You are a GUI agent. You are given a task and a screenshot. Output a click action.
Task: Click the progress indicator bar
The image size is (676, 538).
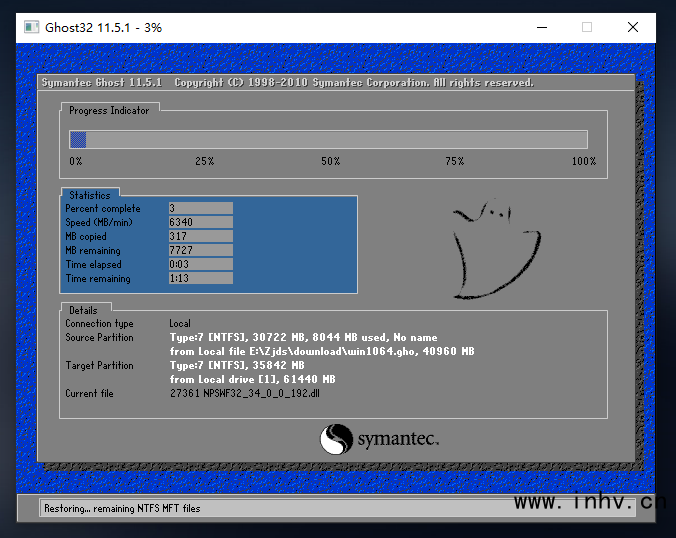pos(327,140)
